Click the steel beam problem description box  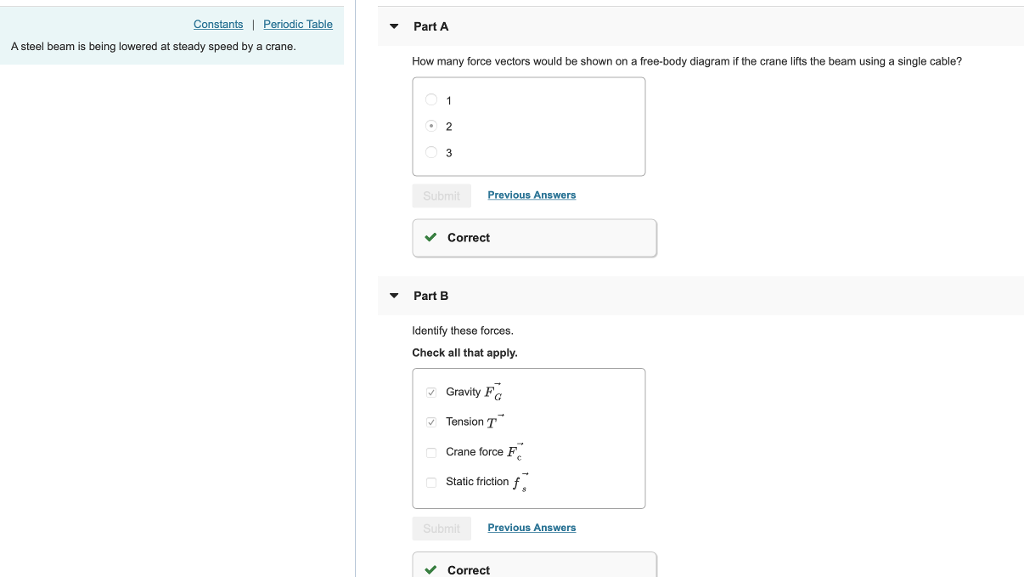(x=172, y=36)
